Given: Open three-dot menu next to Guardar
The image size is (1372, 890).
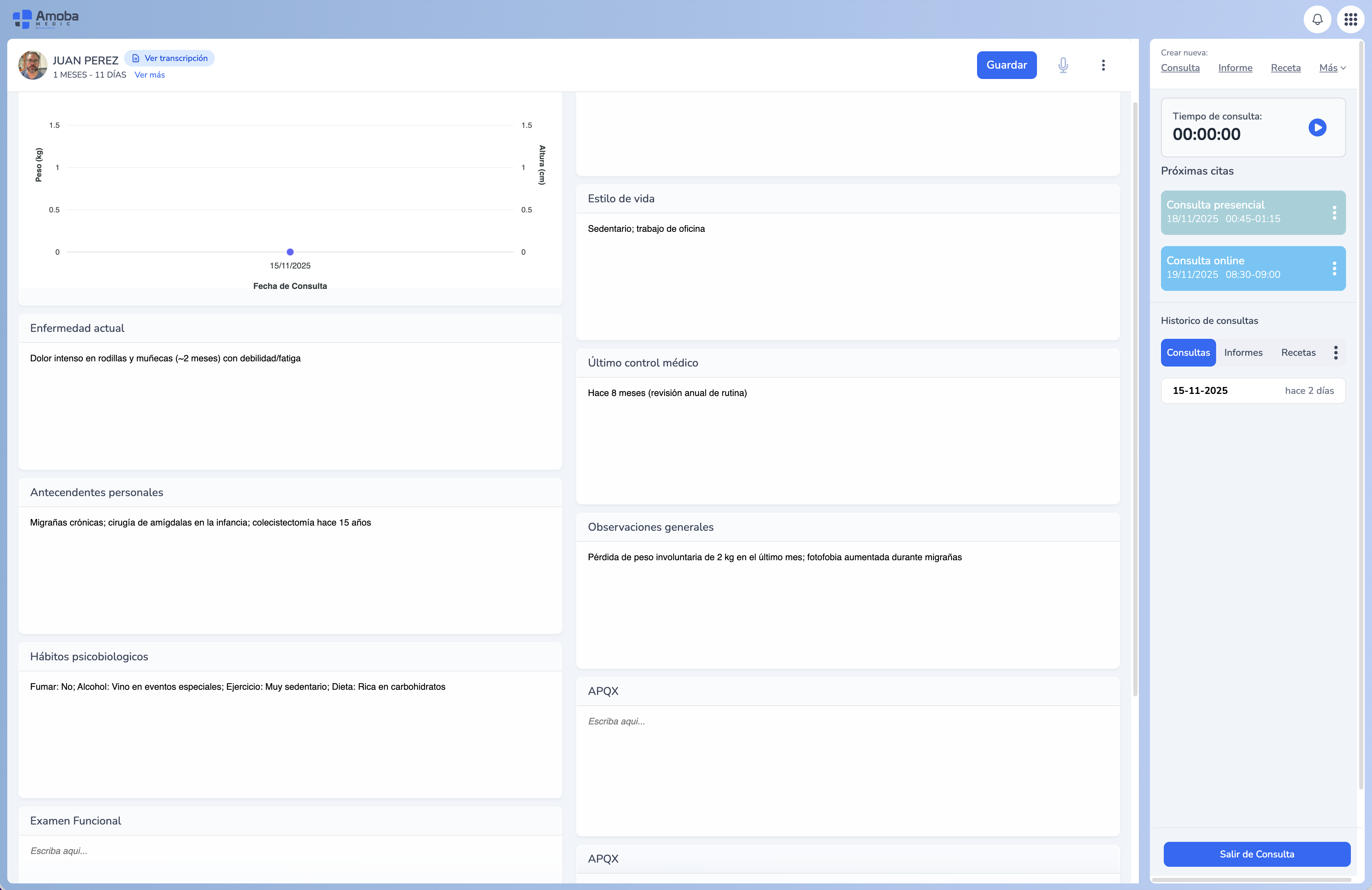Looking at the screenshot, I should tap(1103, 65).
